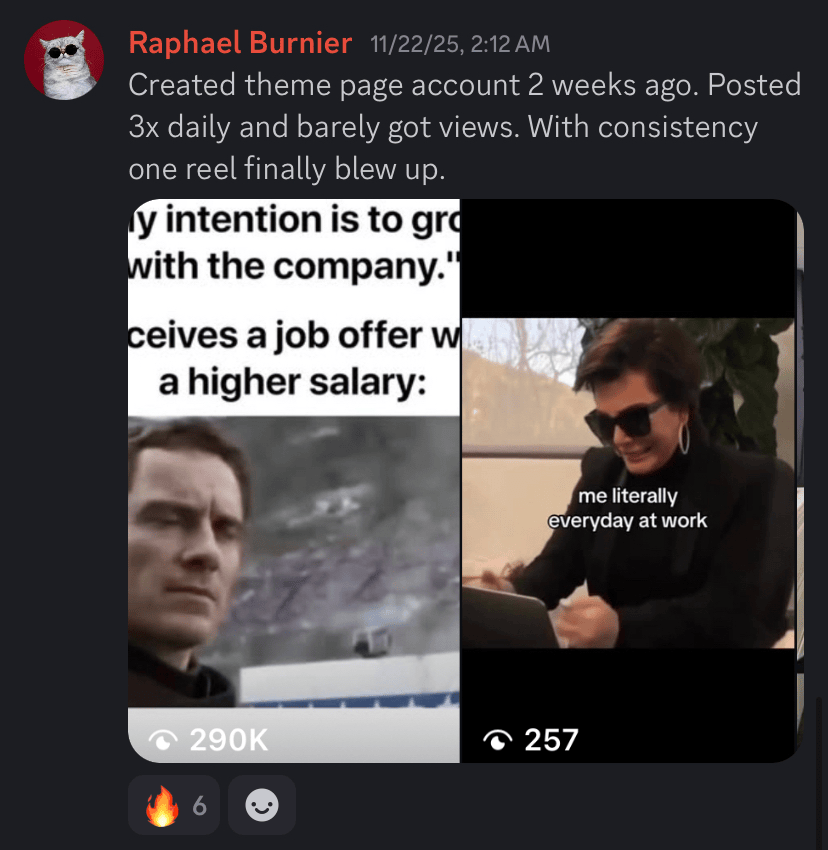The height and width of the screenshot is (850, 828).
Task: Click the 290K view count
Action: [x=229, y=740]
